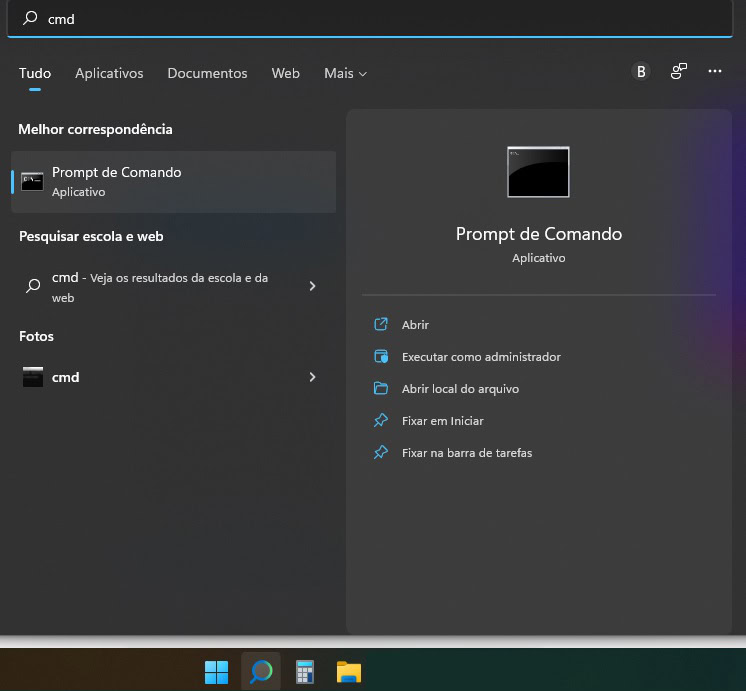
Task: Choose Fixar em Iniciar
Action: click(x=442, y=421)
